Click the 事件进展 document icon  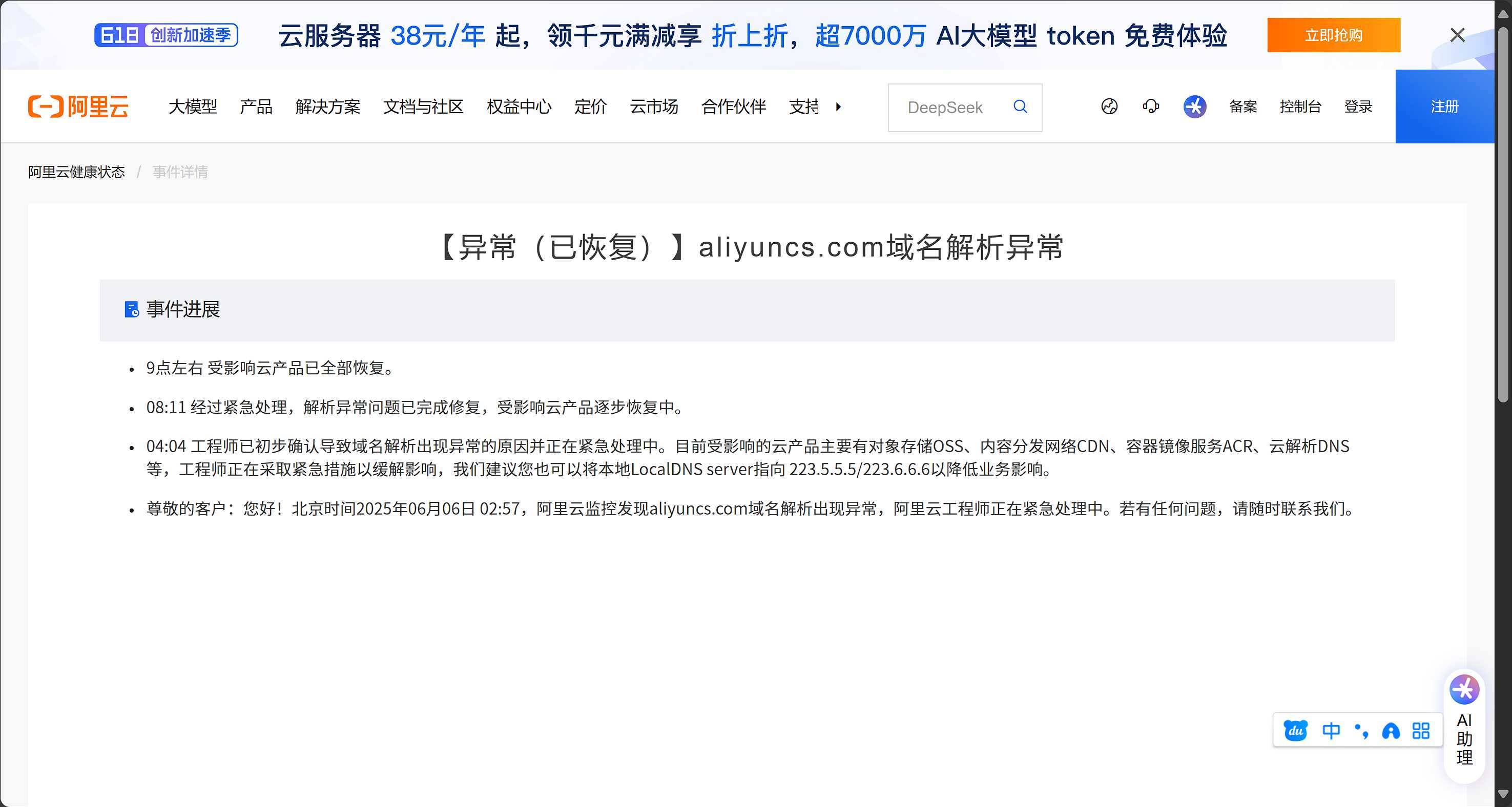(x=132, y=310)
